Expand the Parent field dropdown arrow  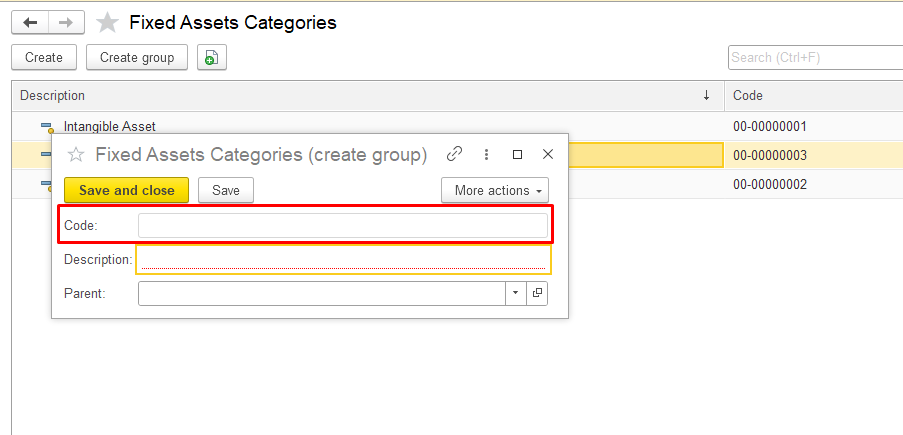pos(515,293)
